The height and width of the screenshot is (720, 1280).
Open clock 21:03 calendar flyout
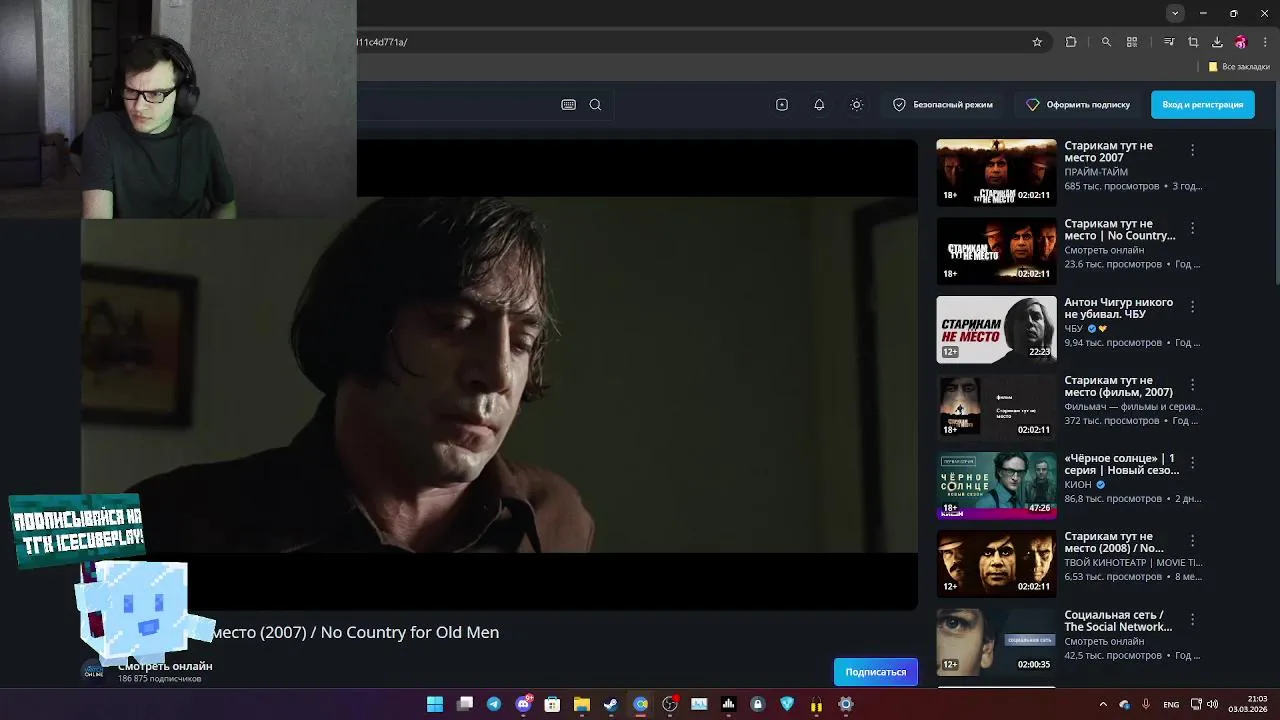pyautogui.click(x=1250, y=704)
